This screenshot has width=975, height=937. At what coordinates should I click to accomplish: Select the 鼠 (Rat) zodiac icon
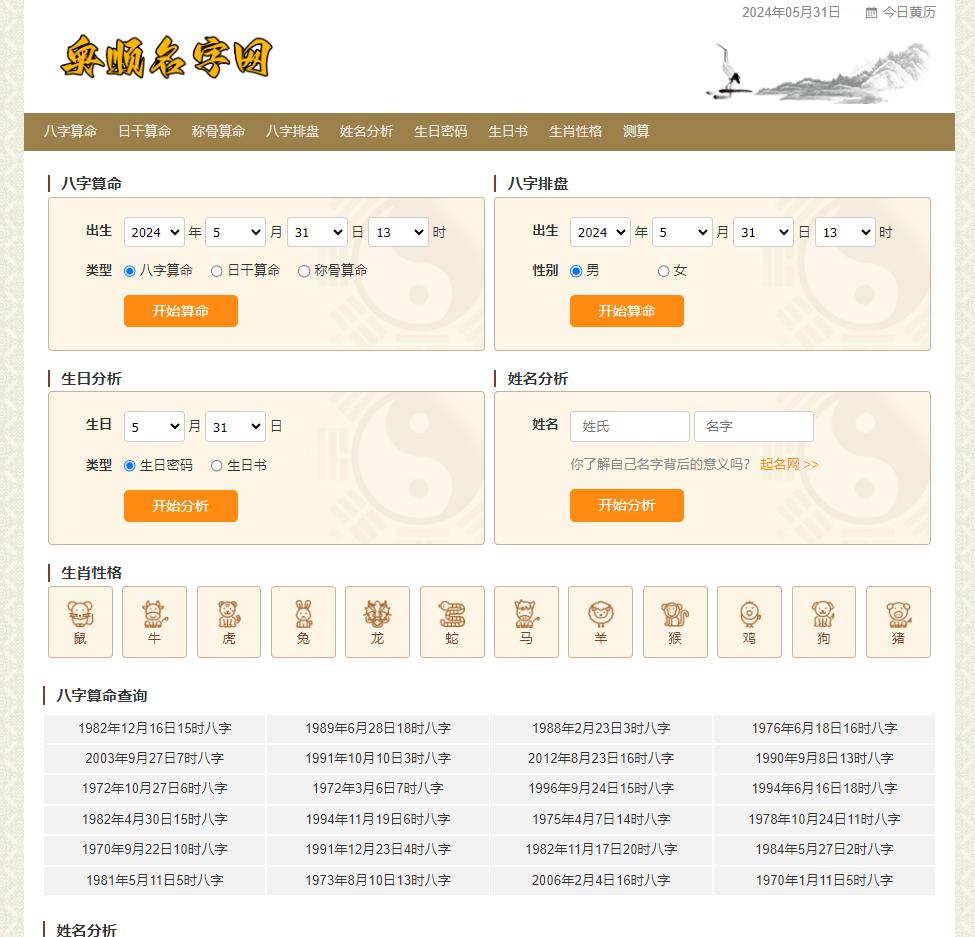pos(80,622)
